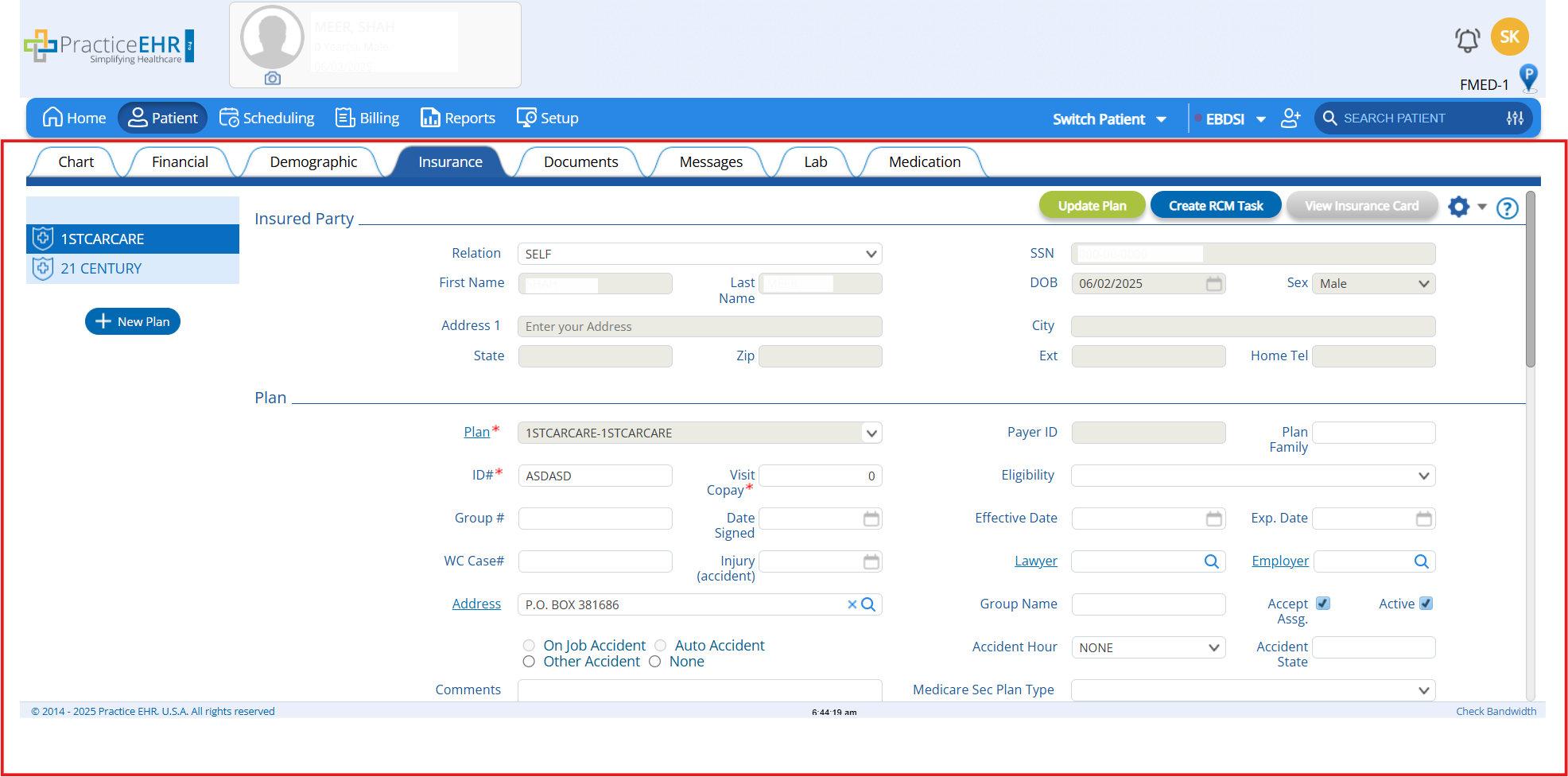Clear the plan address with X icon
Screen dimensions: 1568x777
click(852, 604)
